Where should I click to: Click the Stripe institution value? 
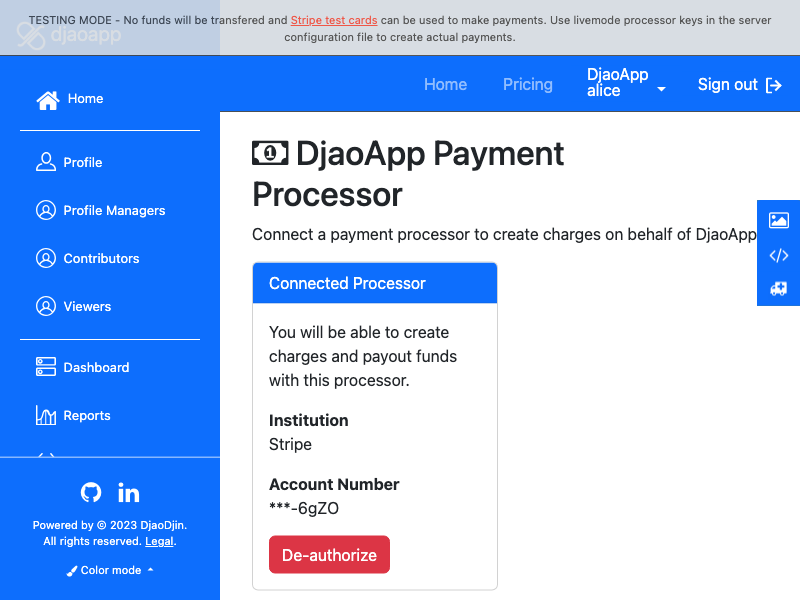coord(290,444)
